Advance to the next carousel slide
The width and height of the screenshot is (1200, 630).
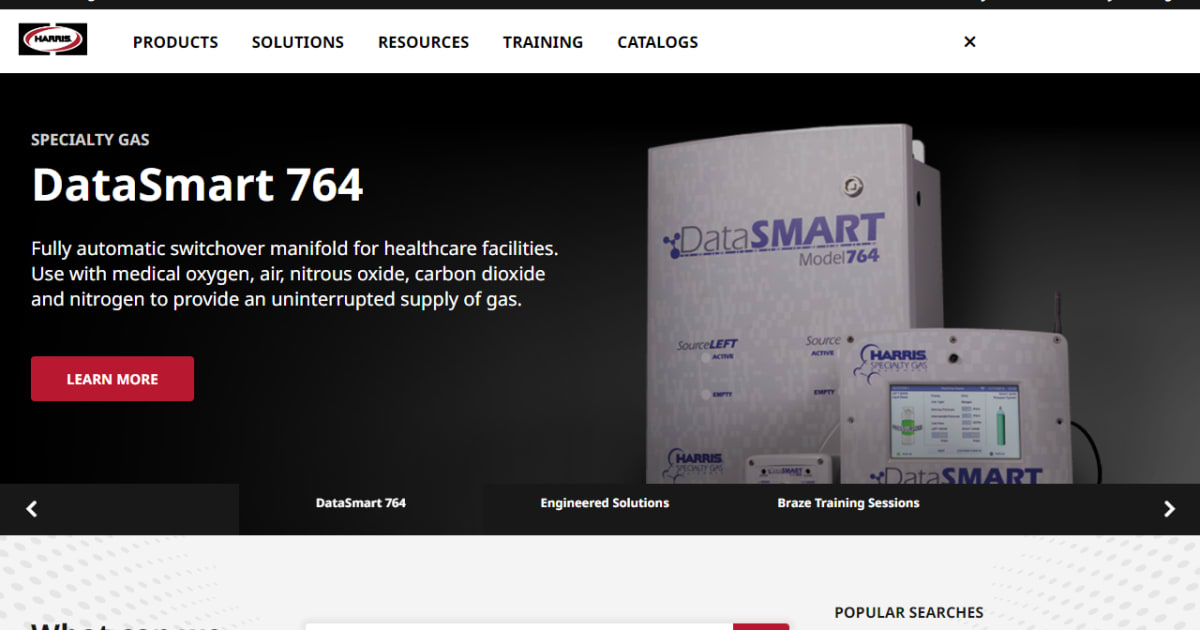[1169, 509]
